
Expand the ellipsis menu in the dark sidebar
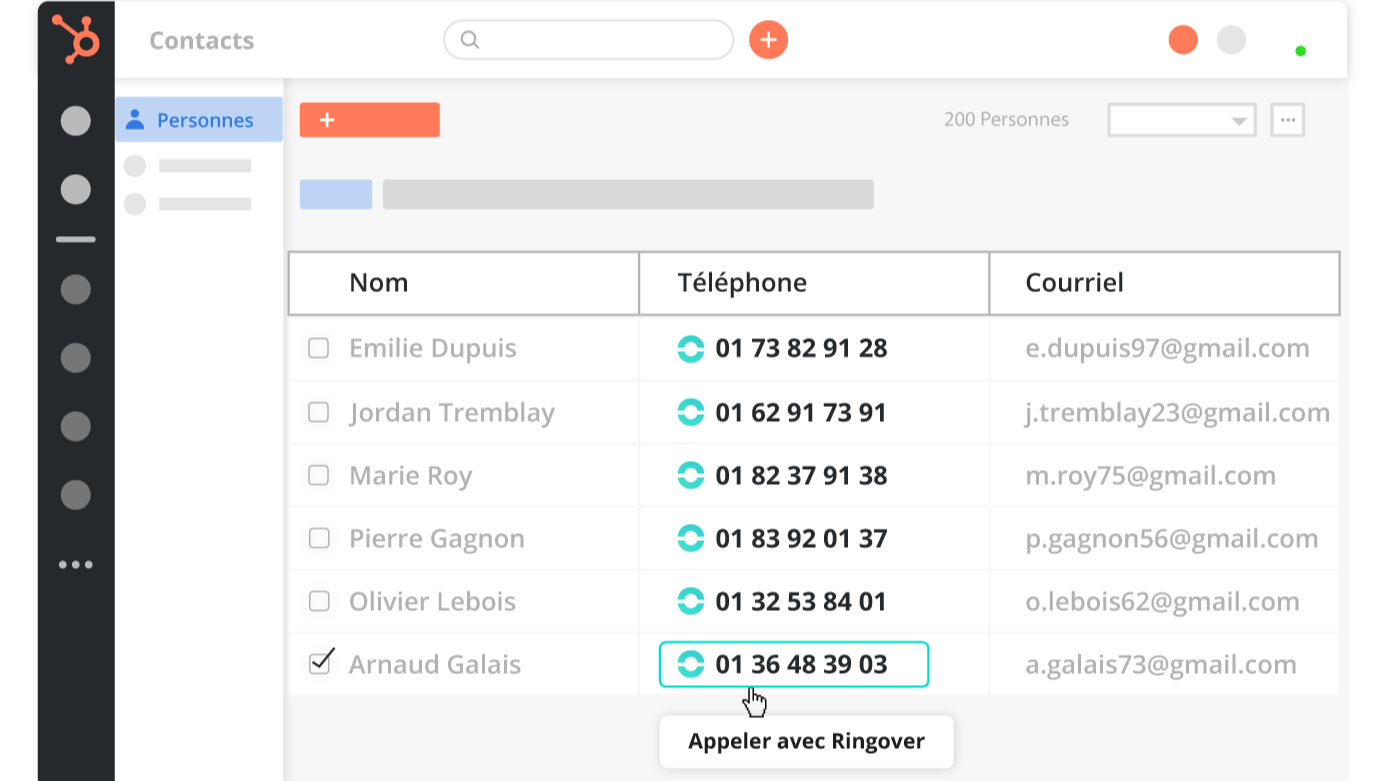coord(75,564)
